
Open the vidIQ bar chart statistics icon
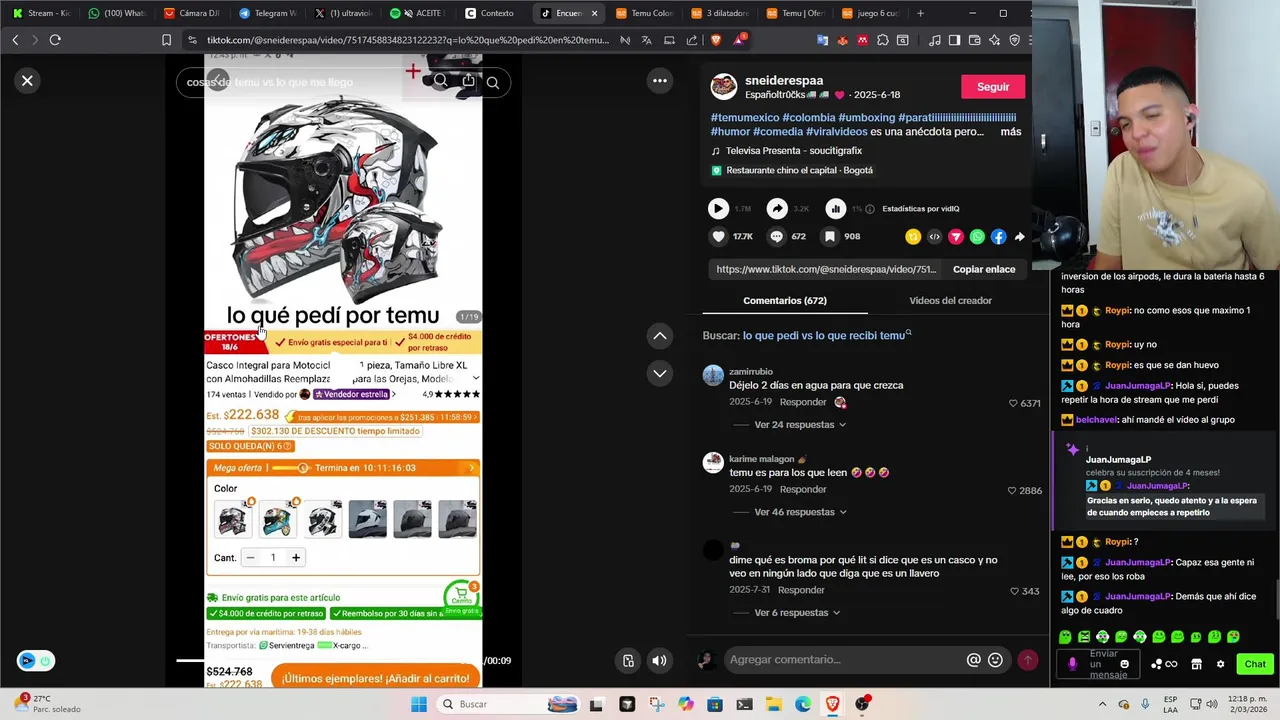[x=835, y=208]
